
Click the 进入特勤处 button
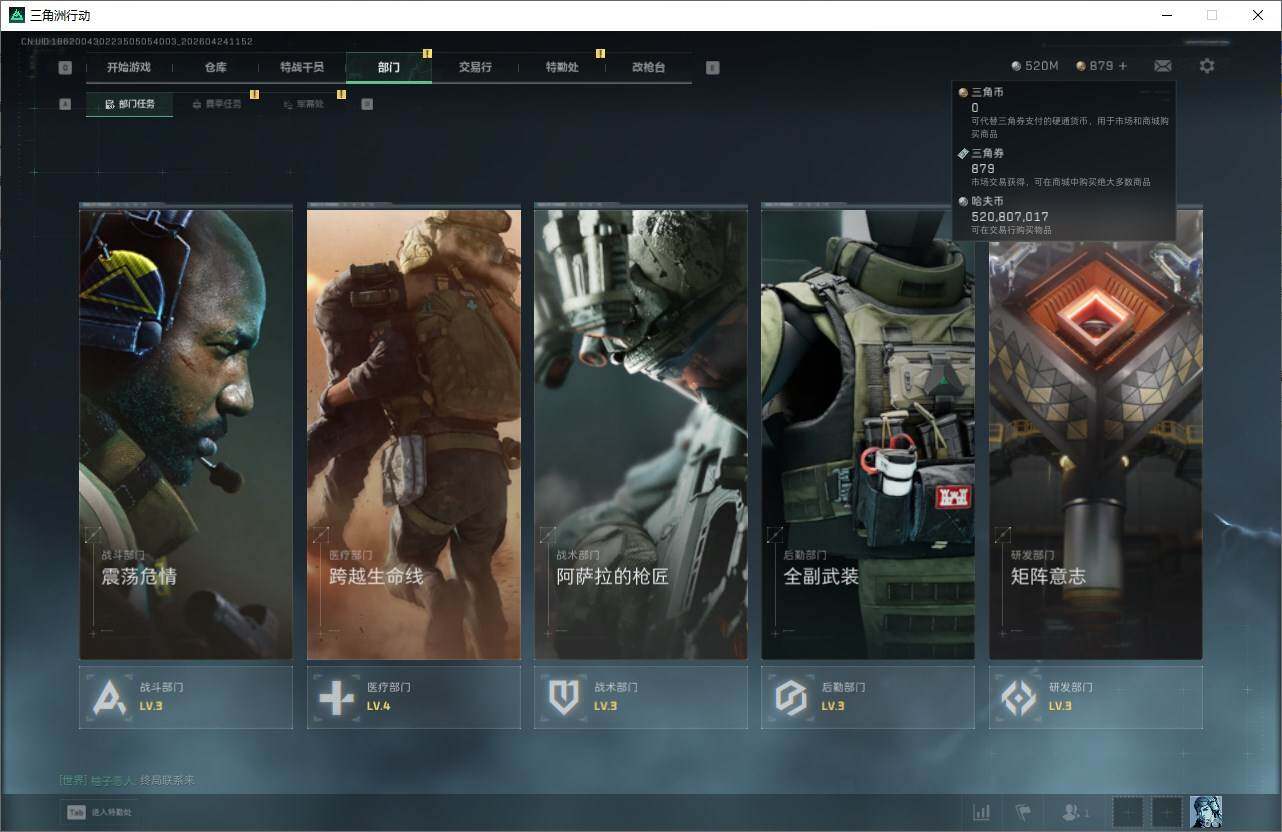[99, 812]
